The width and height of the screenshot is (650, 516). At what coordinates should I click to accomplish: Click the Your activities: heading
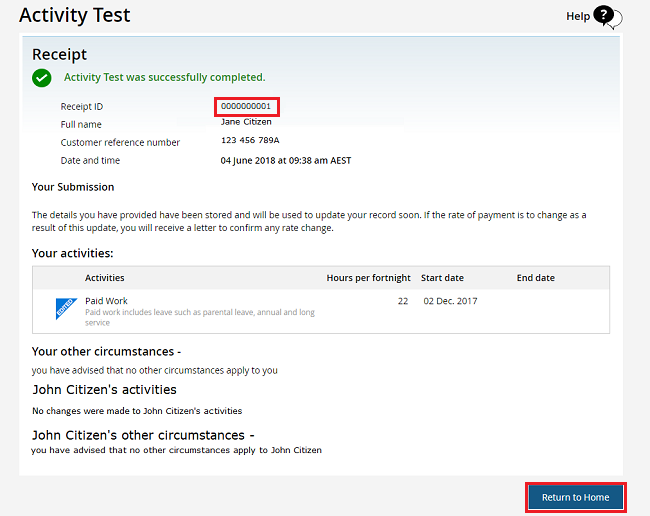tap(73, 253)
